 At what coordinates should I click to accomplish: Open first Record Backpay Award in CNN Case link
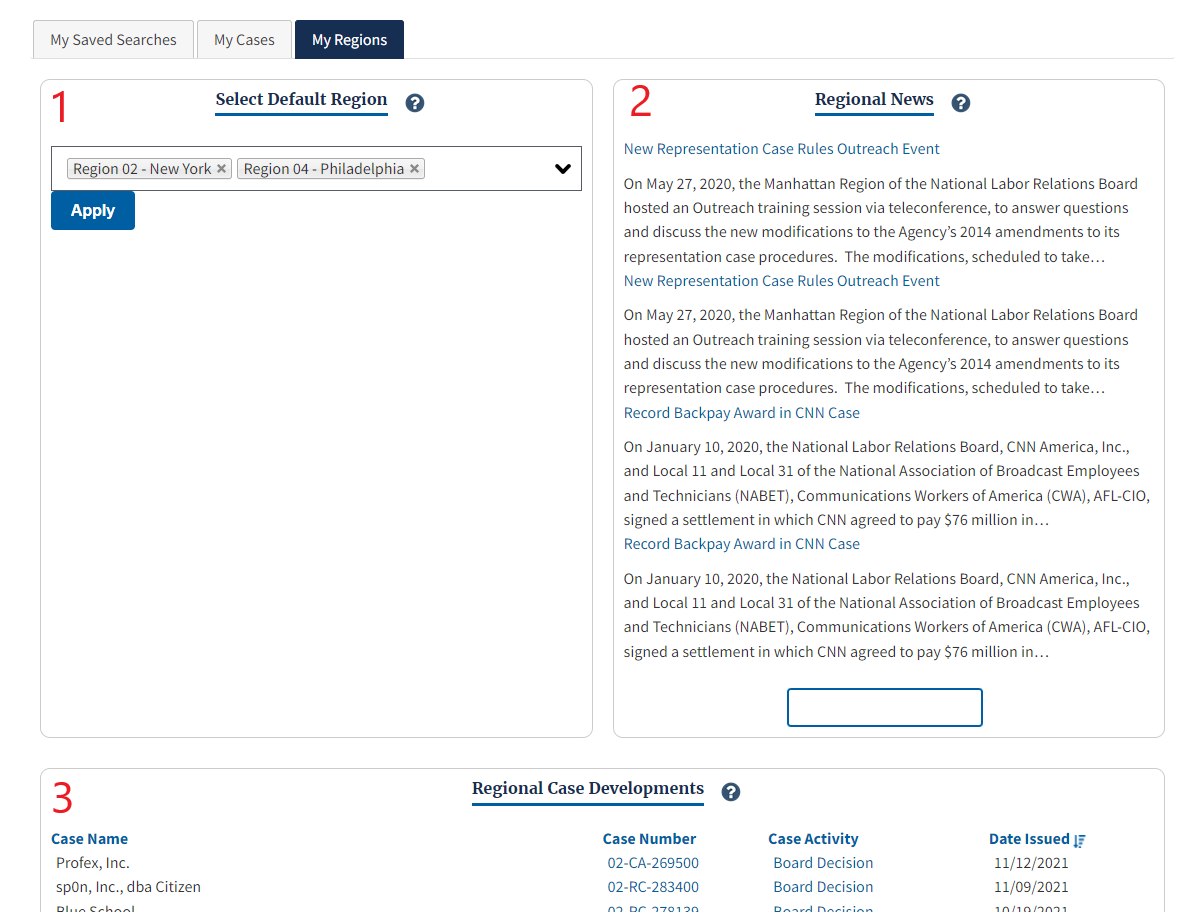[742, 413]
